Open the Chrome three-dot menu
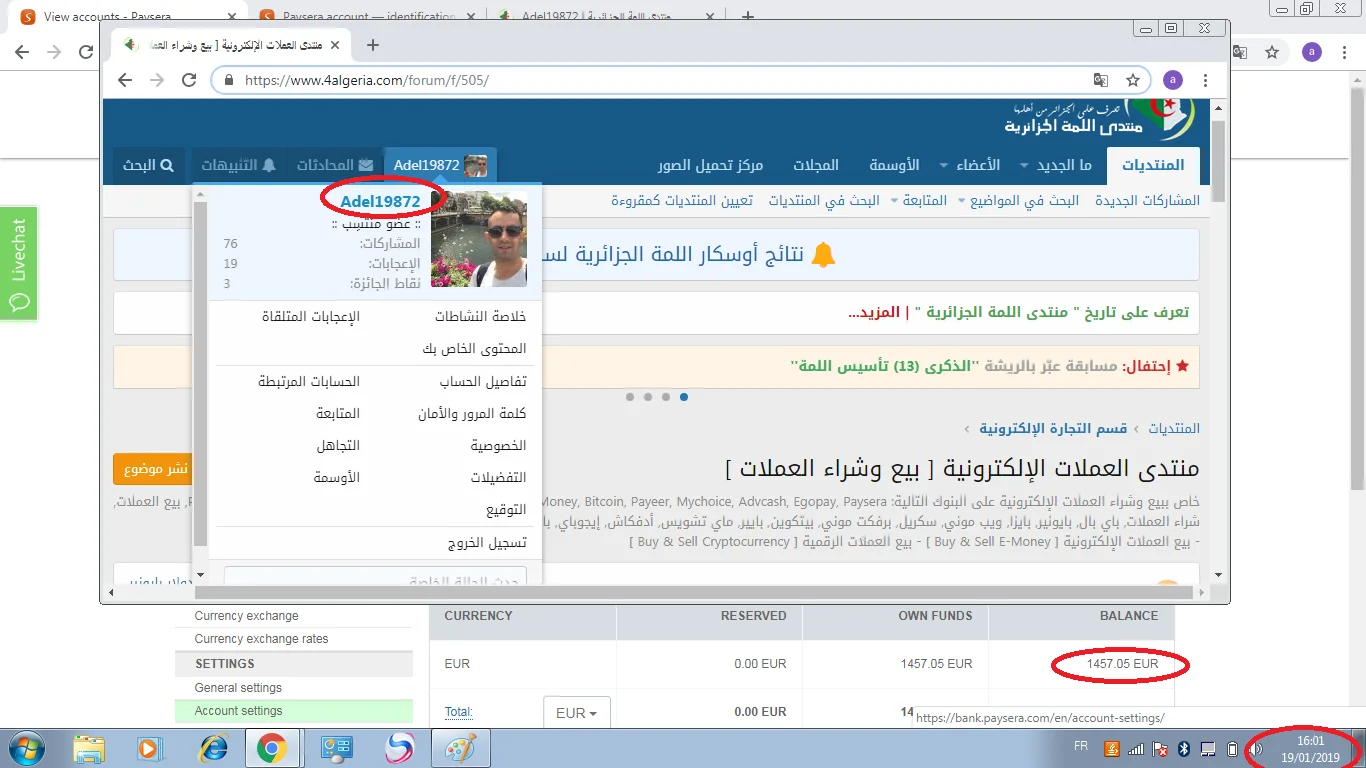 [1206, 80]
